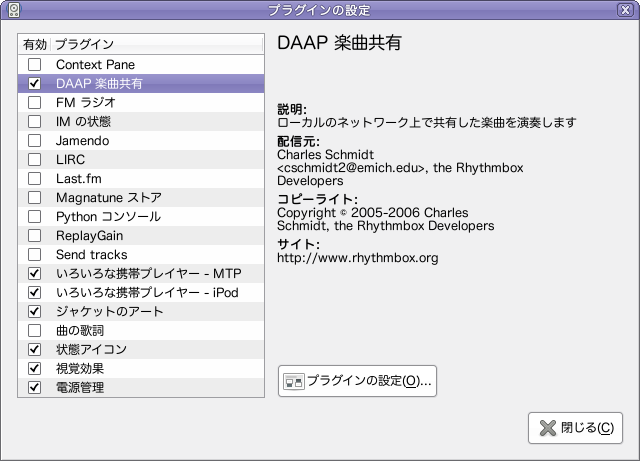The width and height of the screenshot is (640, 461).
Task: Uncheck the 電源管理 plugin checkbox
Action: [34, 387]
